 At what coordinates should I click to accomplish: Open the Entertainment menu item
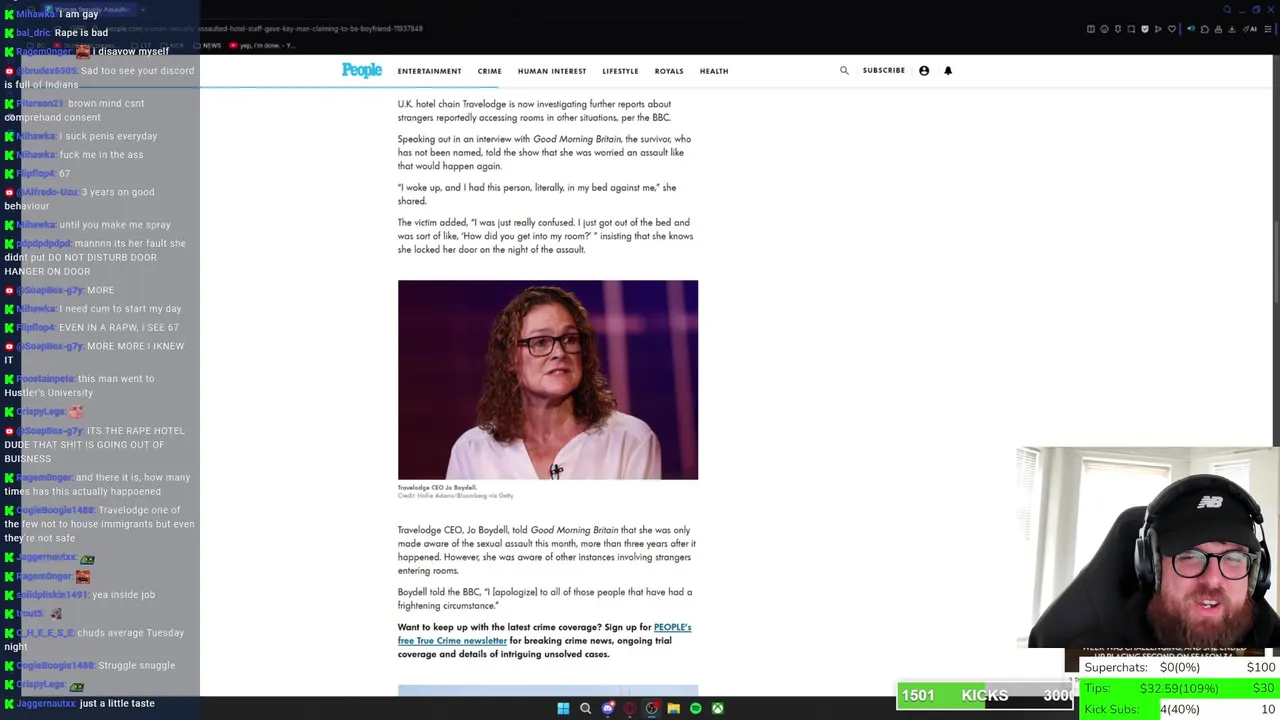(429, 71)
